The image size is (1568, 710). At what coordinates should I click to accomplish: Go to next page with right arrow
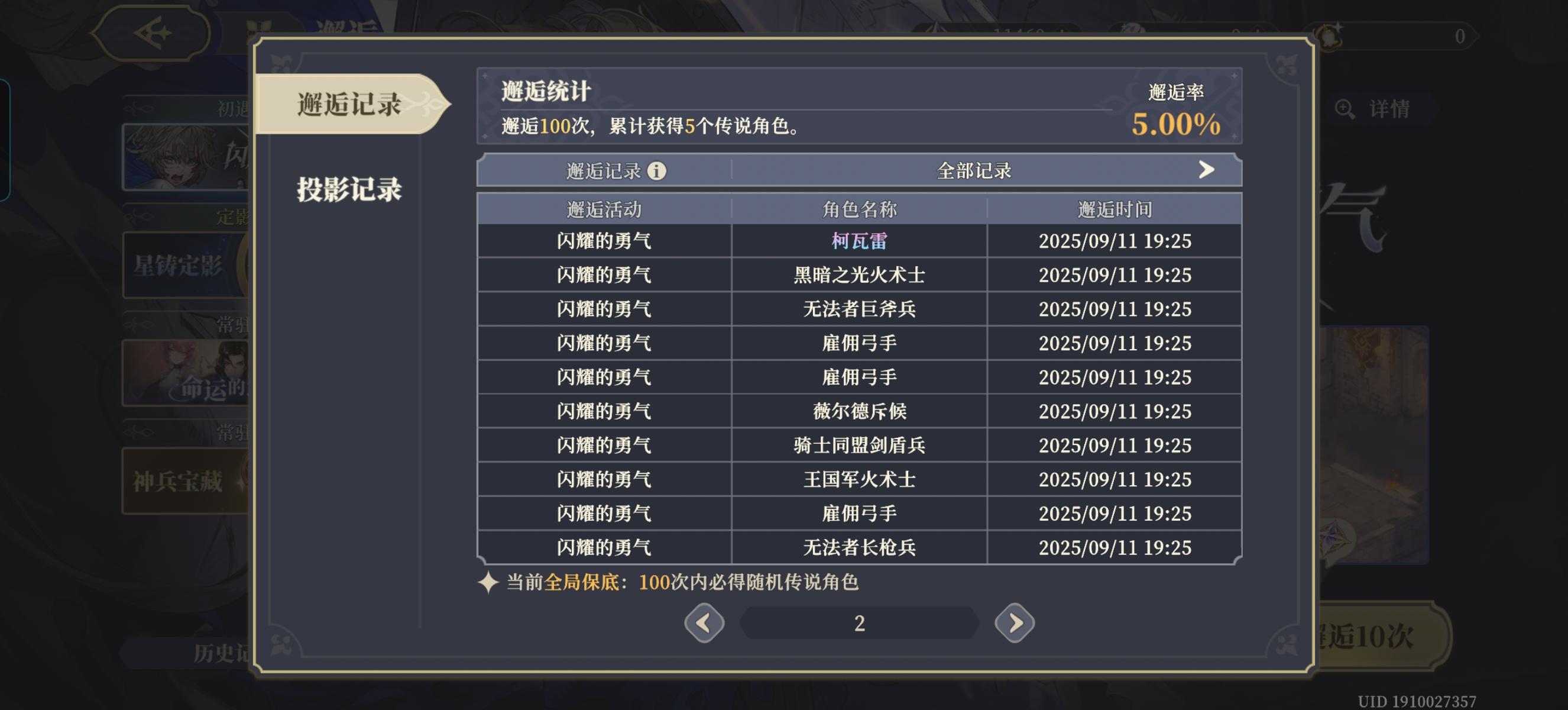tap(1014, 622)
